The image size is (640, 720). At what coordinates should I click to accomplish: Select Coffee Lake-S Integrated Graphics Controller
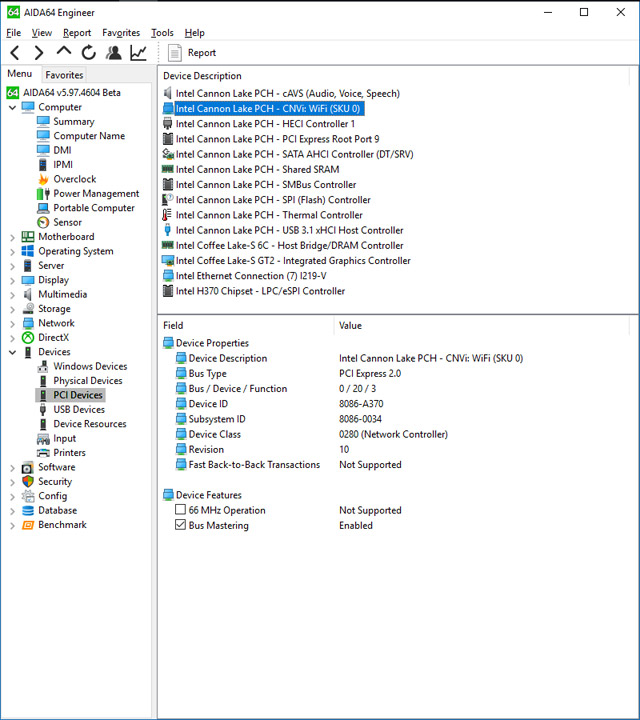293,260
